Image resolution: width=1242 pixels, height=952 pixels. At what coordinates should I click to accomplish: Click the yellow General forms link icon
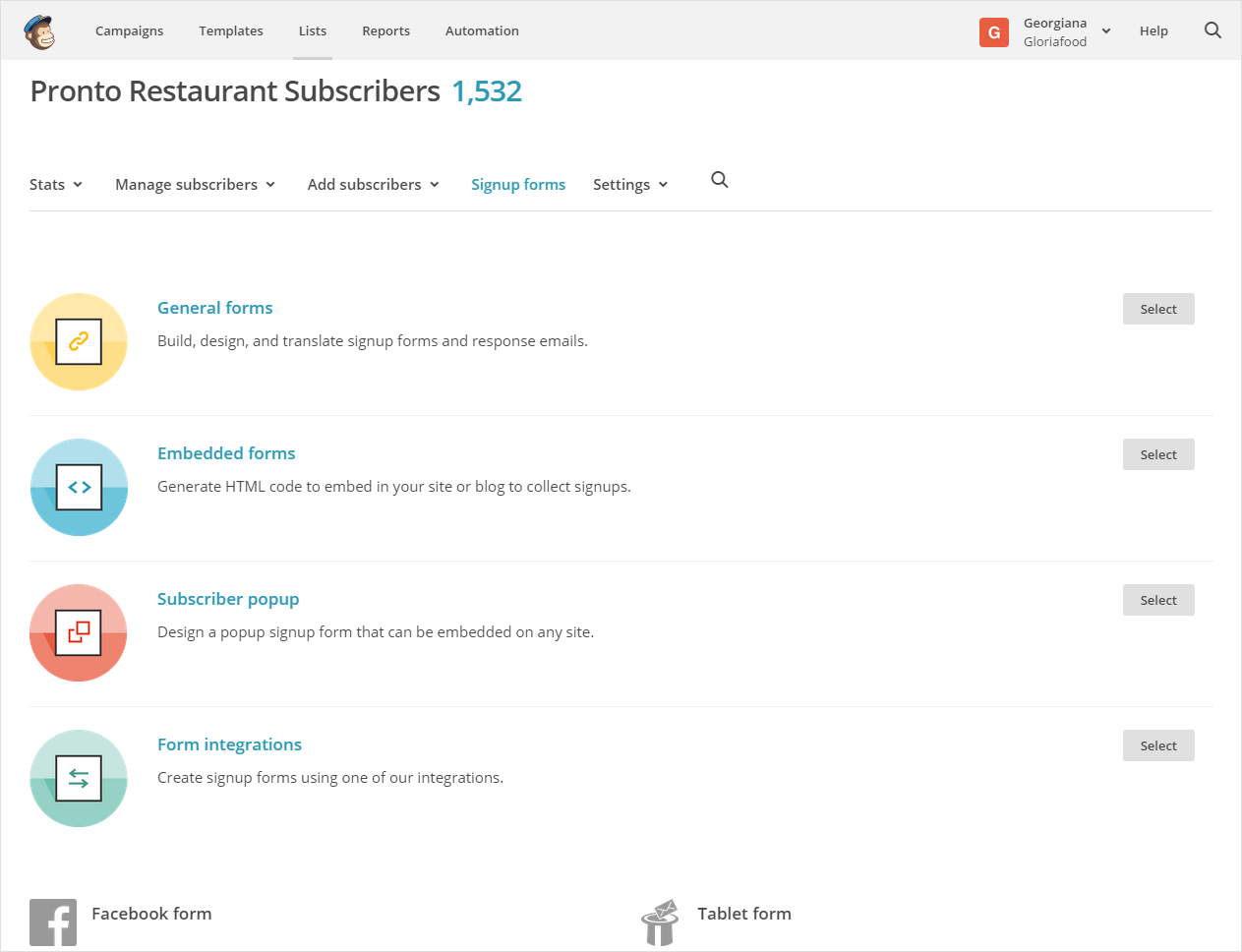tap(79, 341)
